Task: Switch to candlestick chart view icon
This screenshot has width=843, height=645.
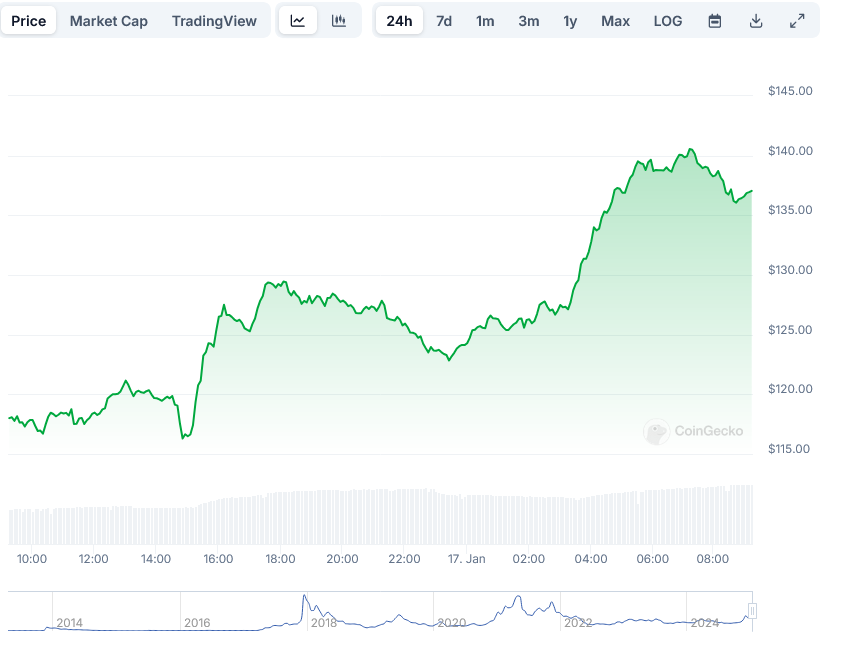Action: 339,21
